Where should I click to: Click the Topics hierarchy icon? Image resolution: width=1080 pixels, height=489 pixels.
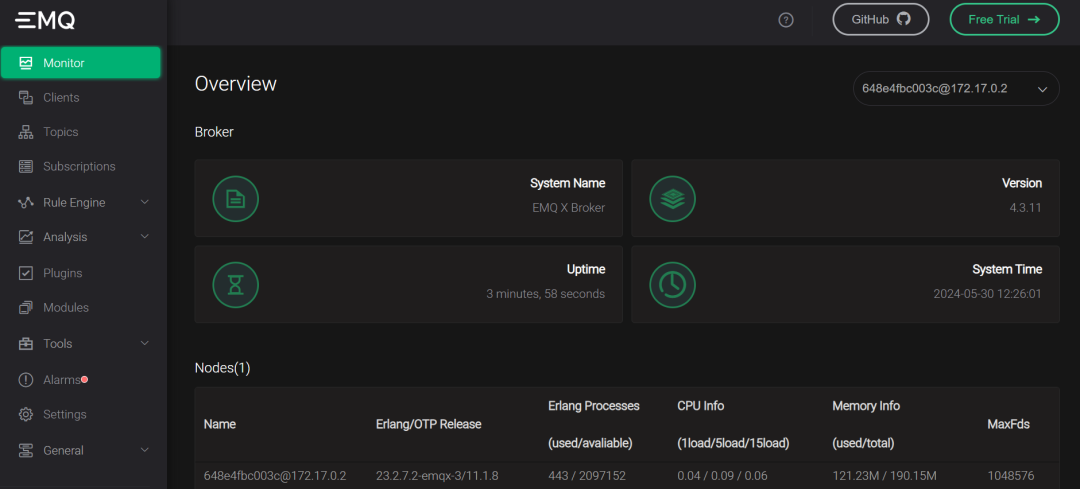point(26,132)
